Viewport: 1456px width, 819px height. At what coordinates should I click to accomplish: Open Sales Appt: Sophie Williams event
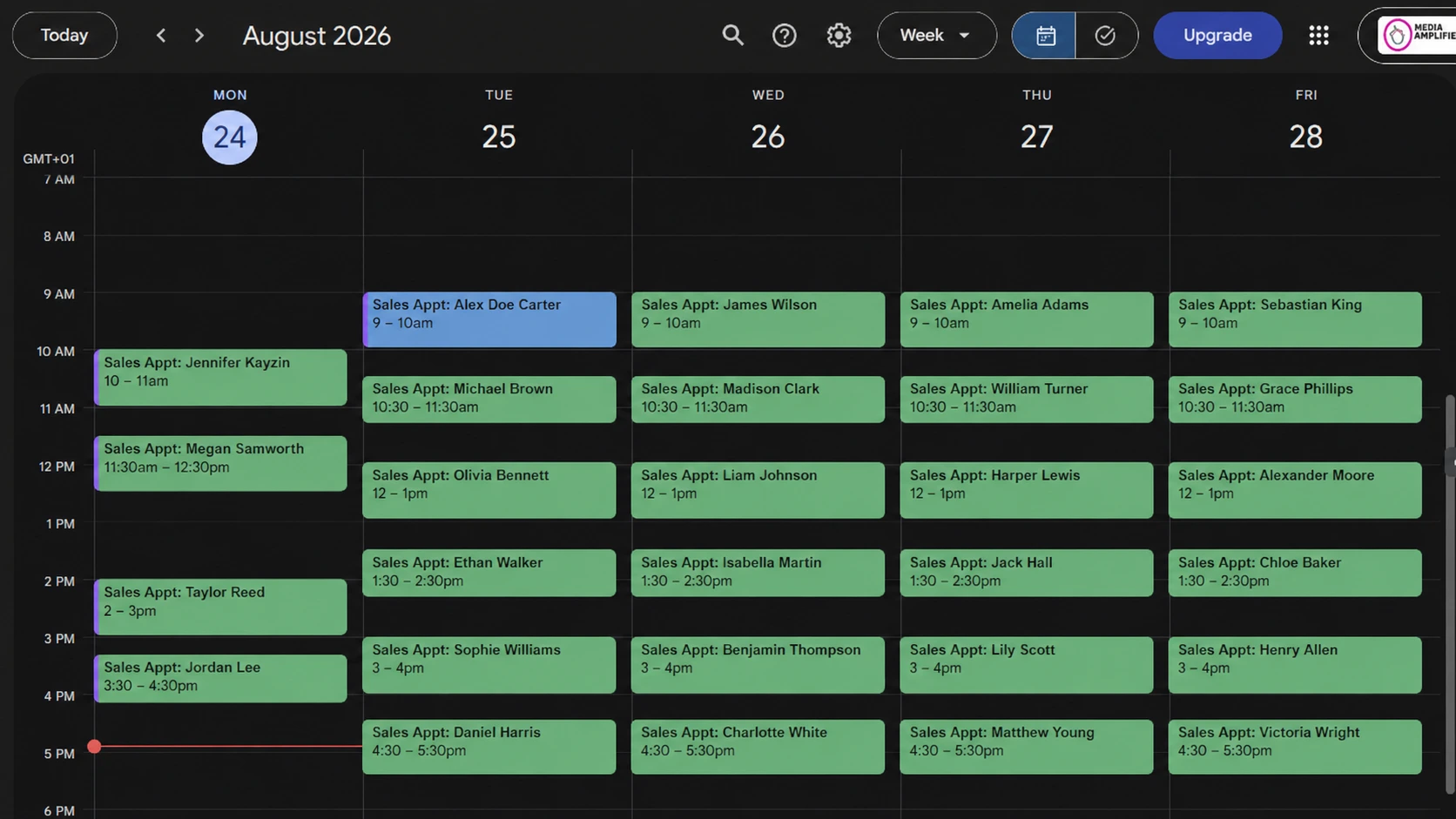click(x=489, y=665)
